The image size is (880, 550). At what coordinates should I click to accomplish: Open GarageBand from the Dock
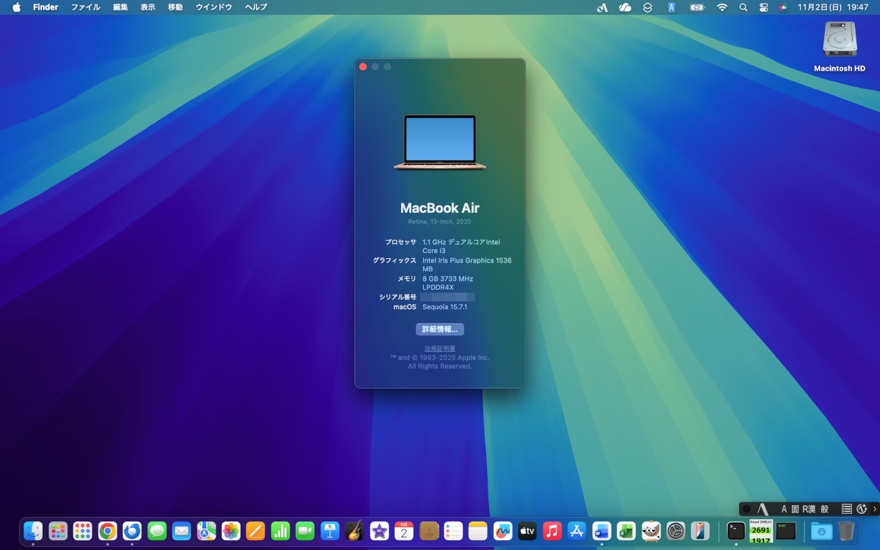[x=354, y=531]
